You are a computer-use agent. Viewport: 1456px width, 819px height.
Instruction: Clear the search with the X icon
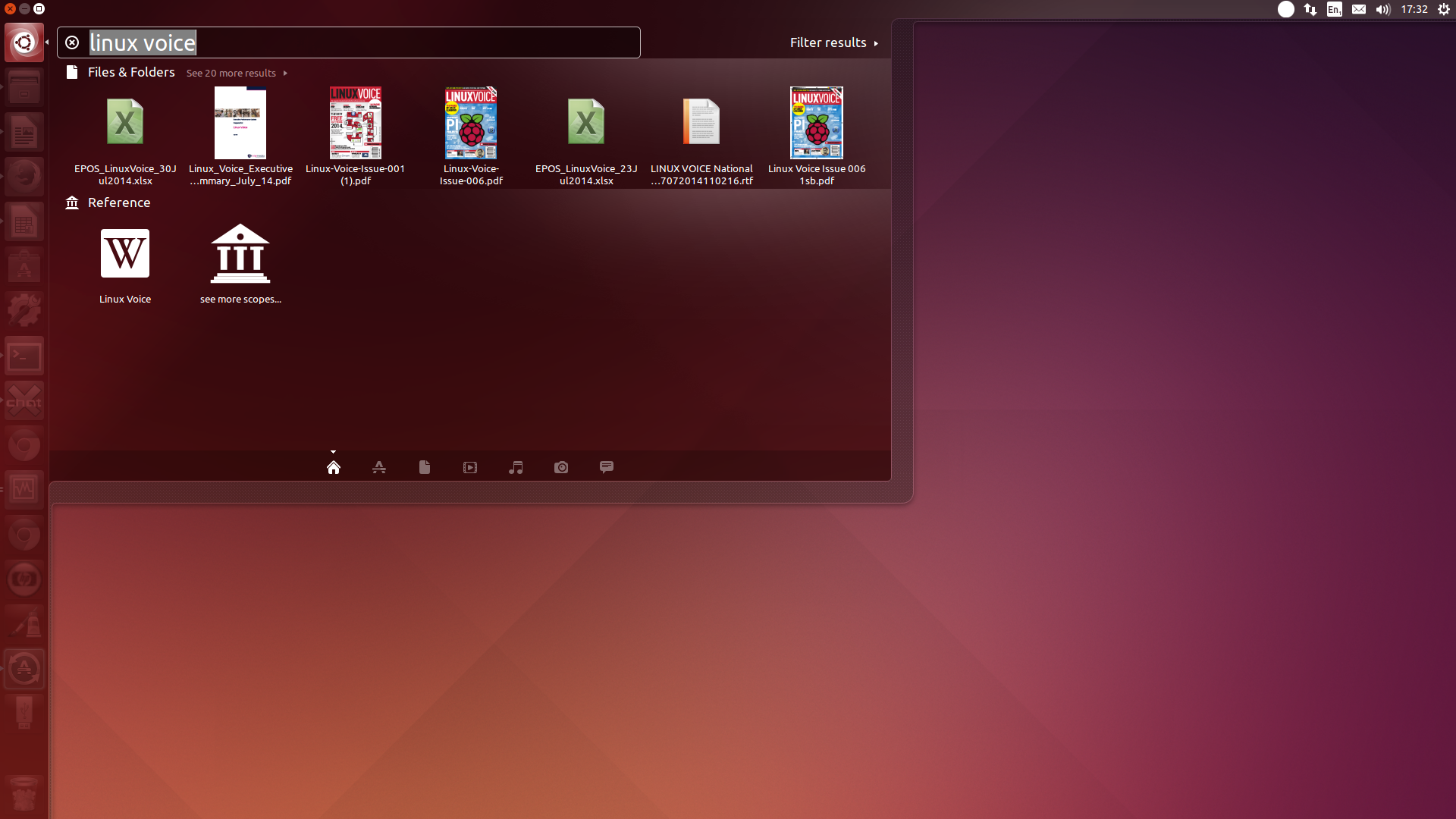point(72,42)
